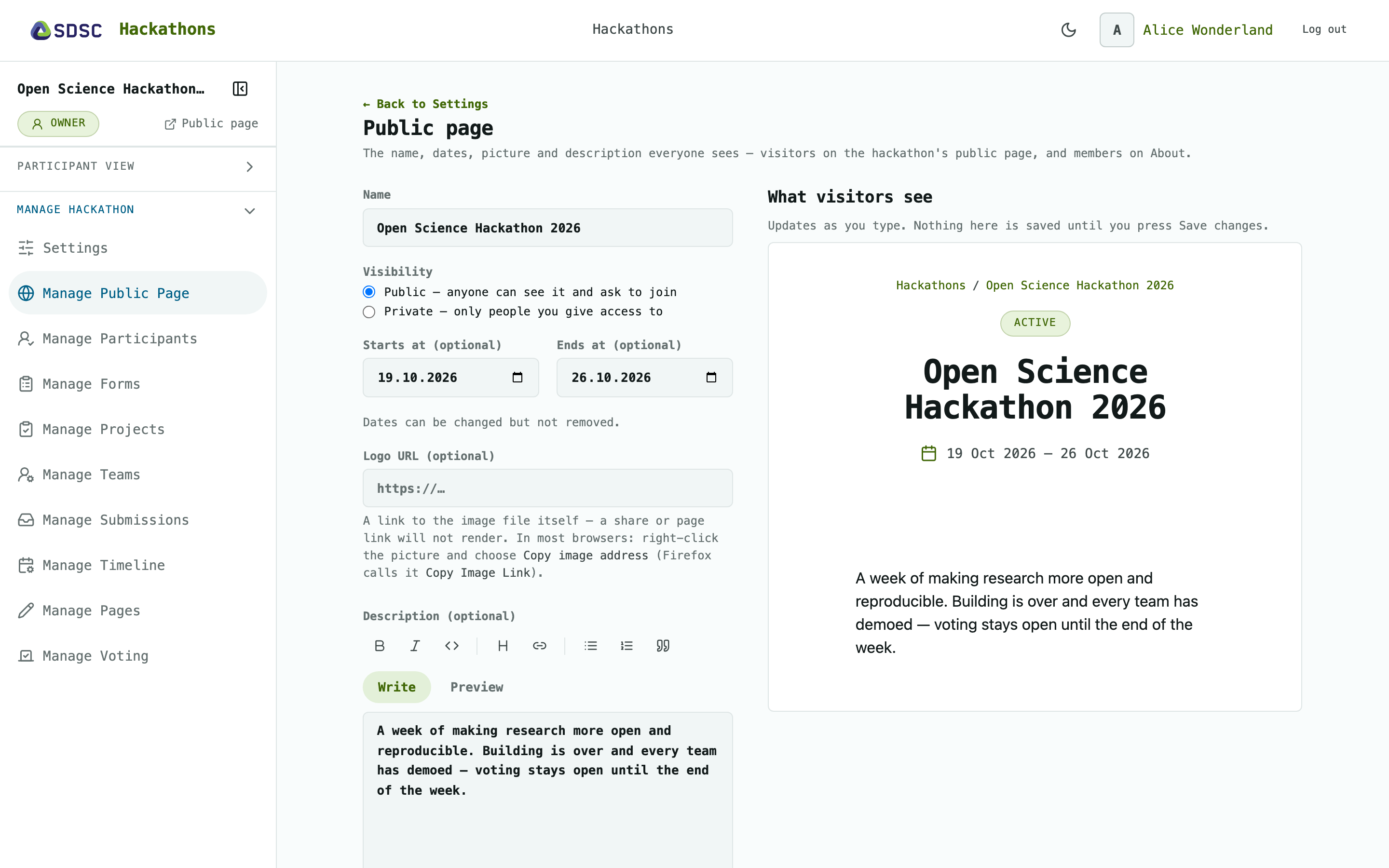This screenshot has width=1389, height=868.
Task: Open Manage Timeline in sidebar
Action: tap(138, 566)
